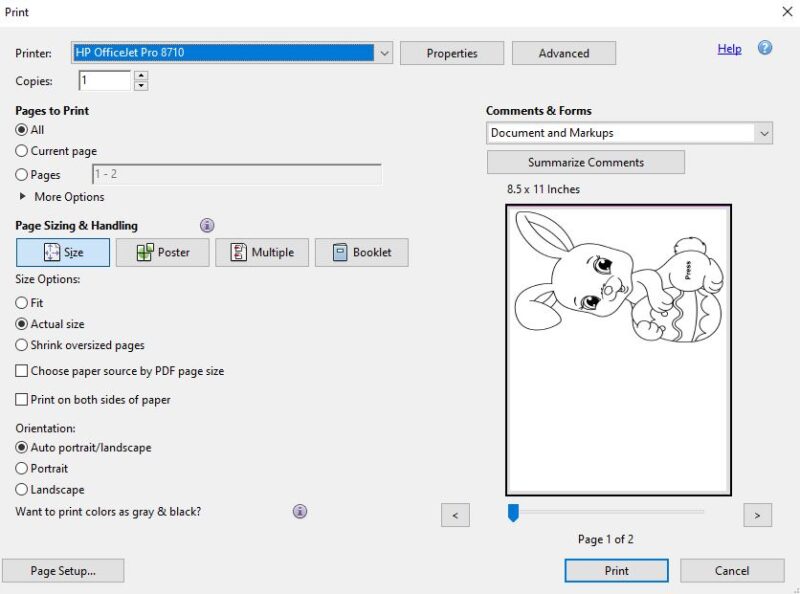Select the Size page sizing button
Image resolution: width=800 pixels, height=594 pixels.
(63, 252)
